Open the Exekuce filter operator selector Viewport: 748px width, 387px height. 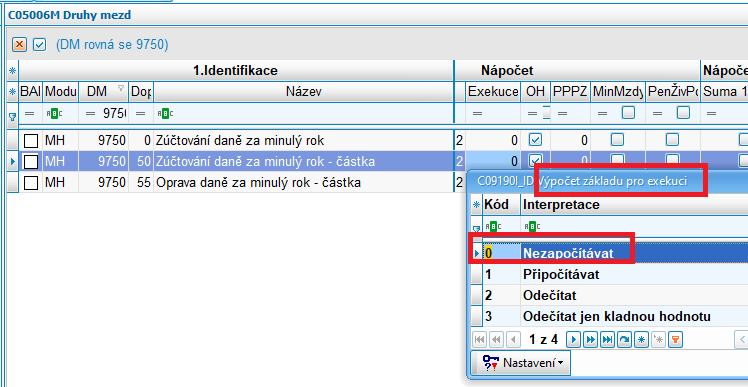(x=478, y=114)
